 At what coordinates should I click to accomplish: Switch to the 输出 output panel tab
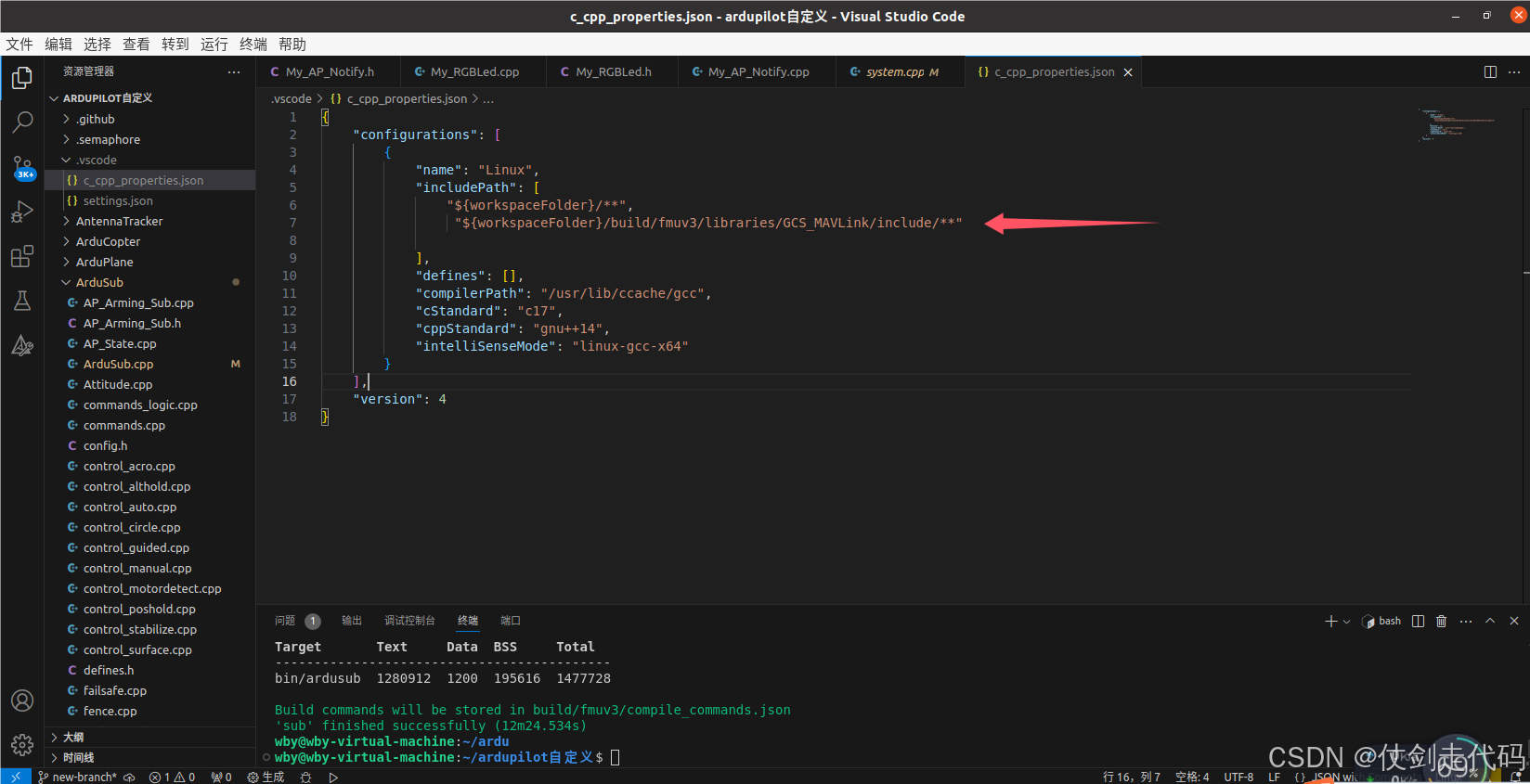tap(352, 621)
